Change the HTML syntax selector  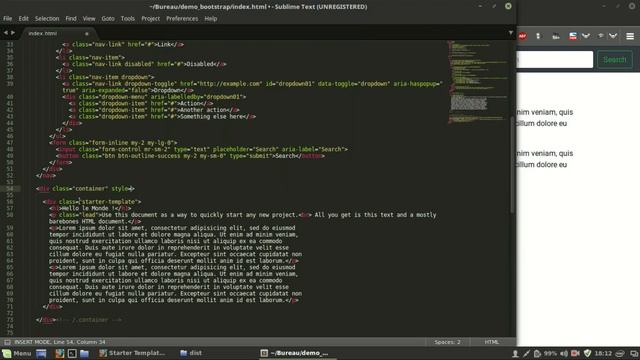pos(492,342)
